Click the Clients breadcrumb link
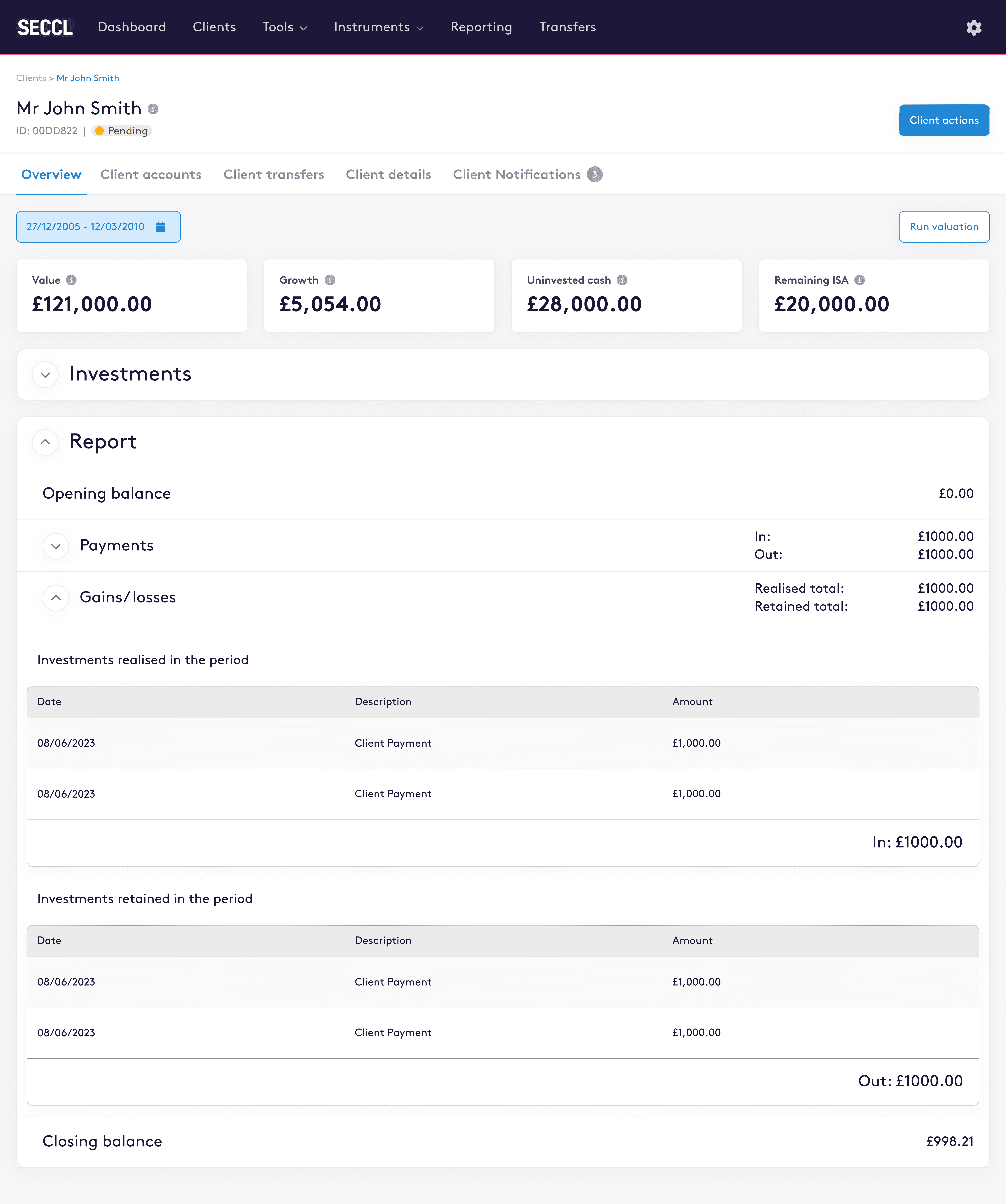The width and height of the screenshot is (1006, 1204). 31,78
